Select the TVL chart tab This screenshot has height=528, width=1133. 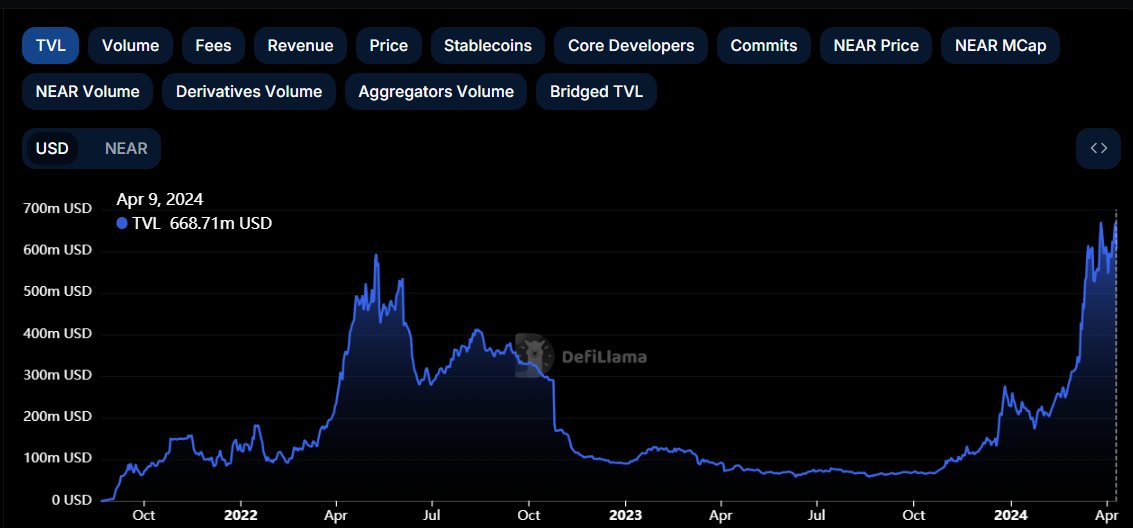coord(51,46)
